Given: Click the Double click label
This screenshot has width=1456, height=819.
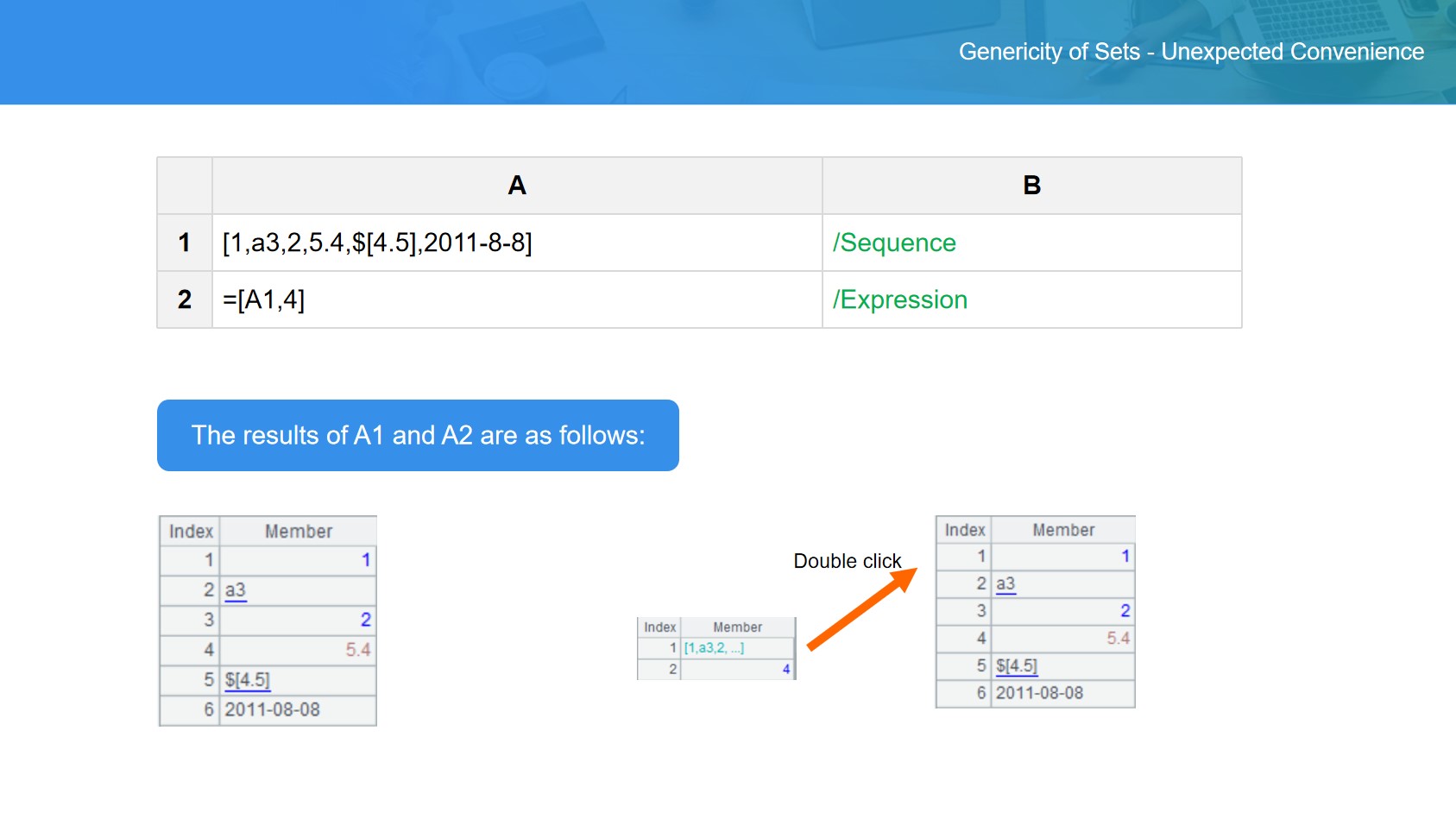Looking at the screenshot, I should click(847, 561).
